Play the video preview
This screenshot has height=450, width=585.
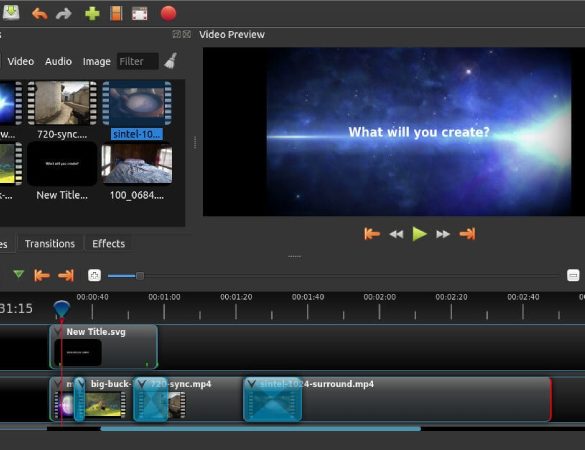(x=419, y=234)
